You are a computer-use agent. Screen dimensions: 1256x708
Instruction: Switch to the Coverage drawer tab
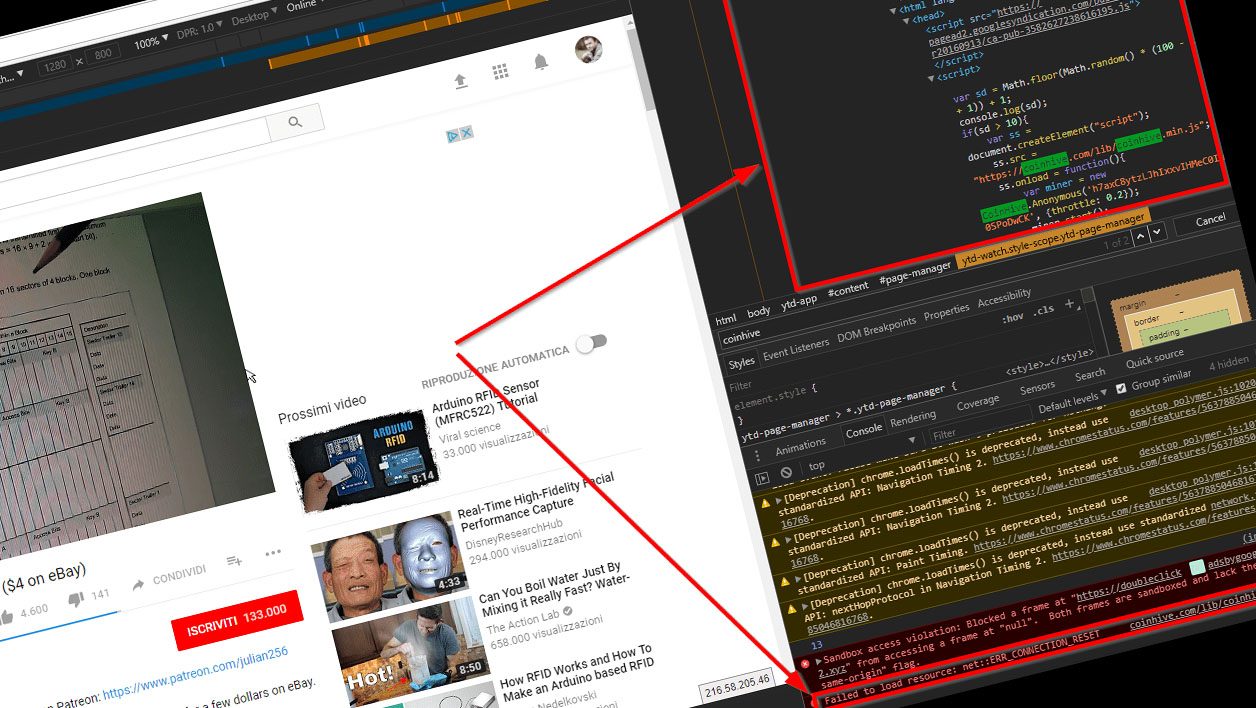click(x=977, y=400)
